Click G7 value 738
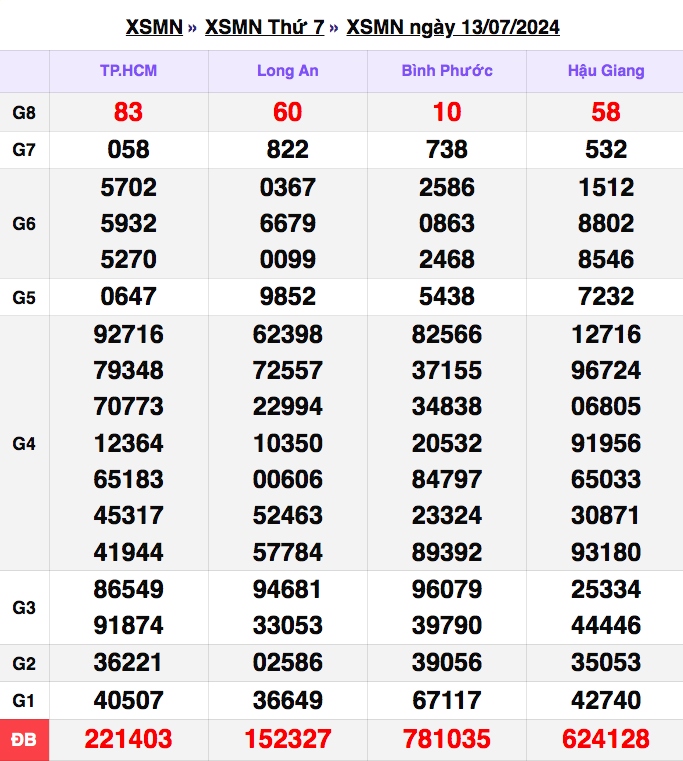This screenshot has width=683, height=761. click(447, 149)
